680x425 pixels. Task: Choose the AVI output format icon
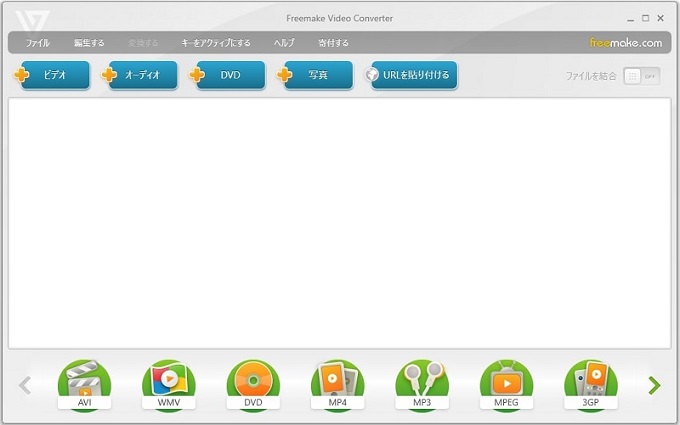(x=85, y=385)
